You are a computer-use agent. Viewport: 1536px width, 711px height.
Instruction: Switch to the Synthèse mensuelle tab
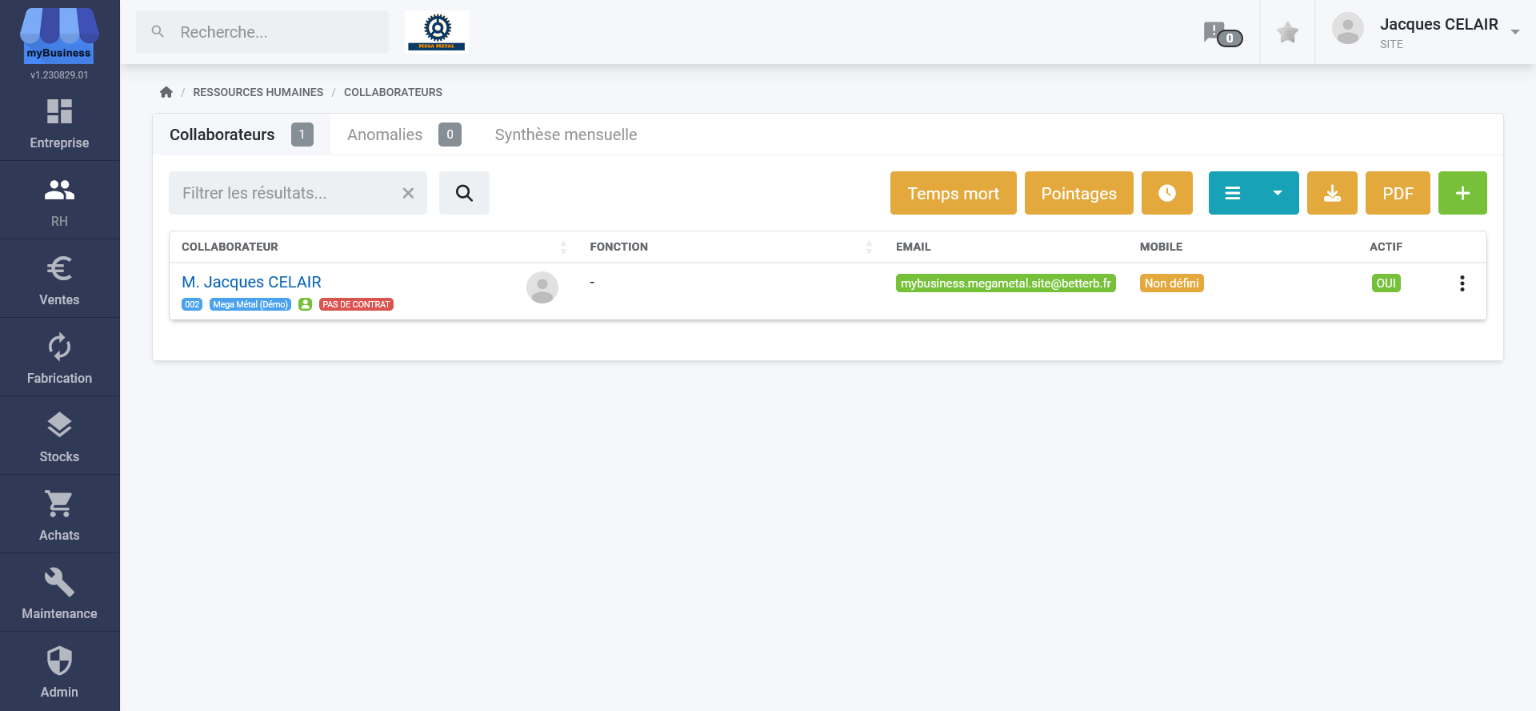pos(566,135)
